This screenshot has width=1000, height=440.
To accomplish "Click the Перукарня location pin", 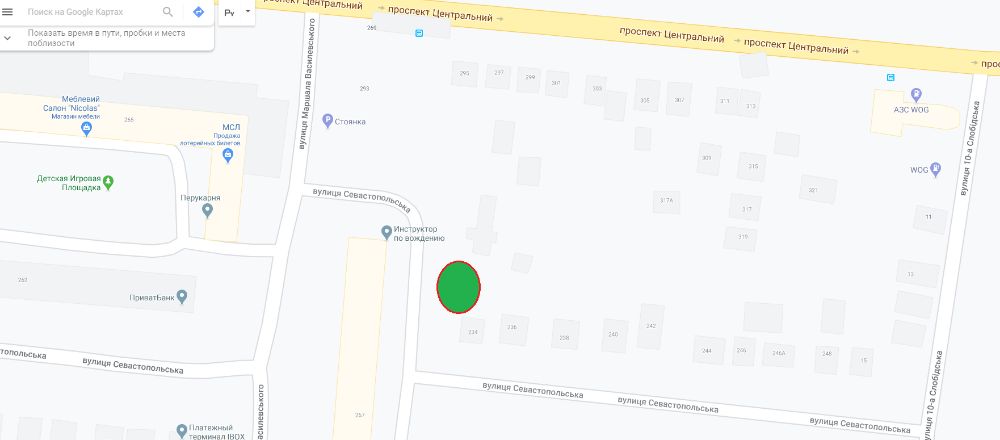I will pos(207,210).
